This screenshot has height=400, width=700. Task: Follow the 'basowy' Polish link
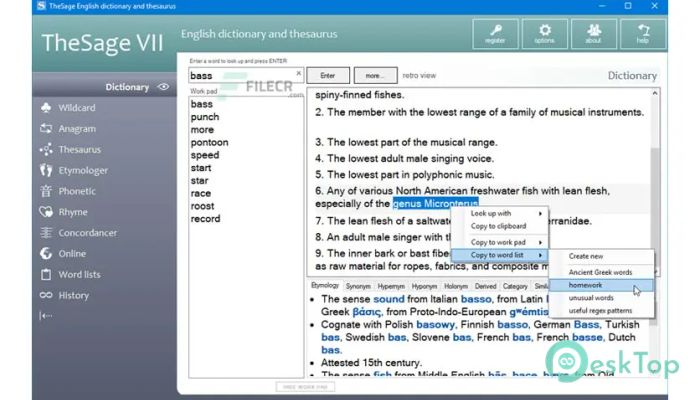(435, 325)
